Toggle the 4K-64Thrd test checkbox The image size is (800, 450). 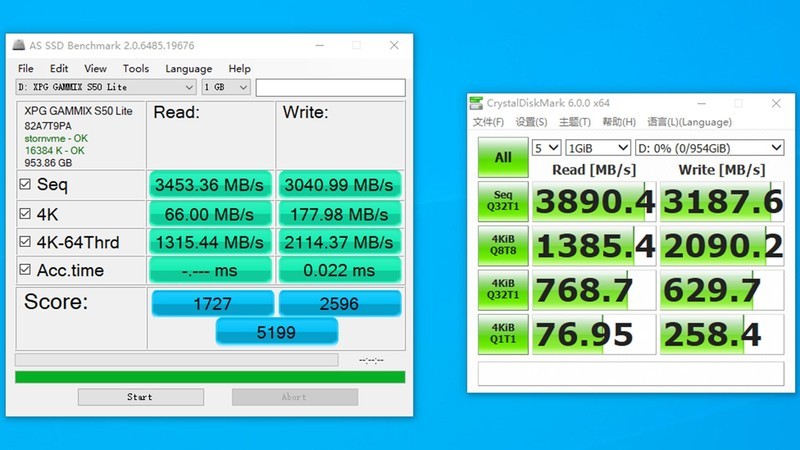24,241
